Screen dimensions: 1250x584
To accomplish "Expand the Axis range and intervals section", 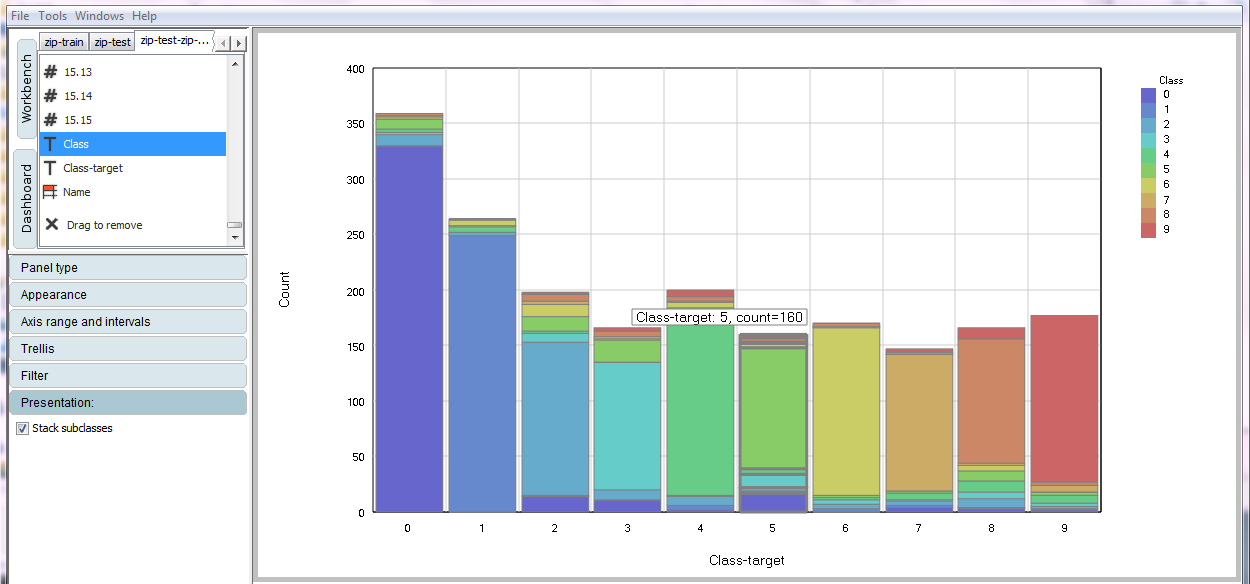I will click(127, 322).
